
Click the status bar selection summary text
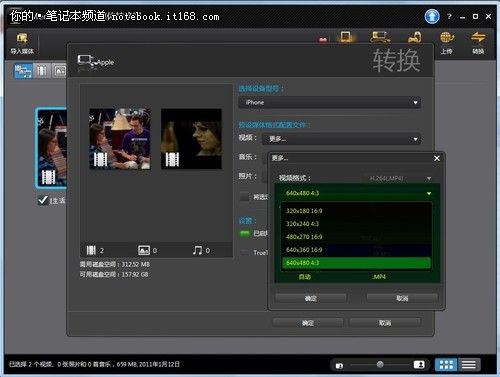(x=94, y=364)
